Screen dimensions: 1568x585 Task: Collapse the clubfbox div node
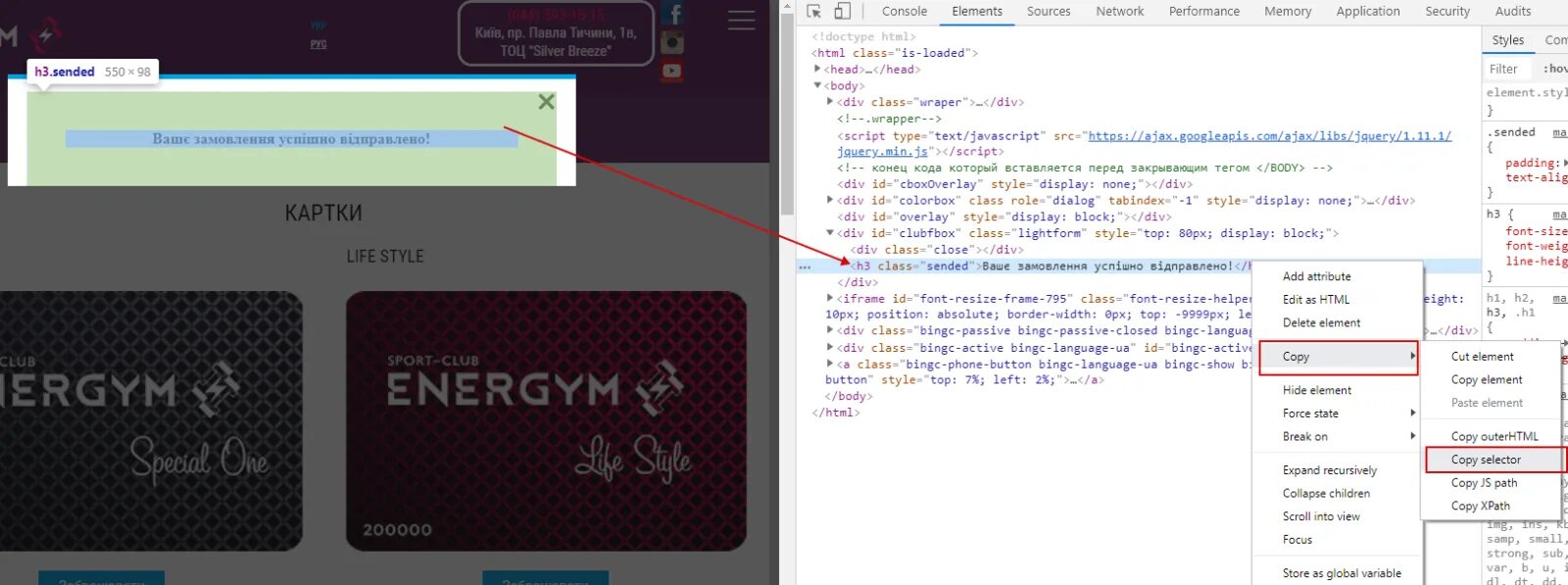(x=831, y=233)
